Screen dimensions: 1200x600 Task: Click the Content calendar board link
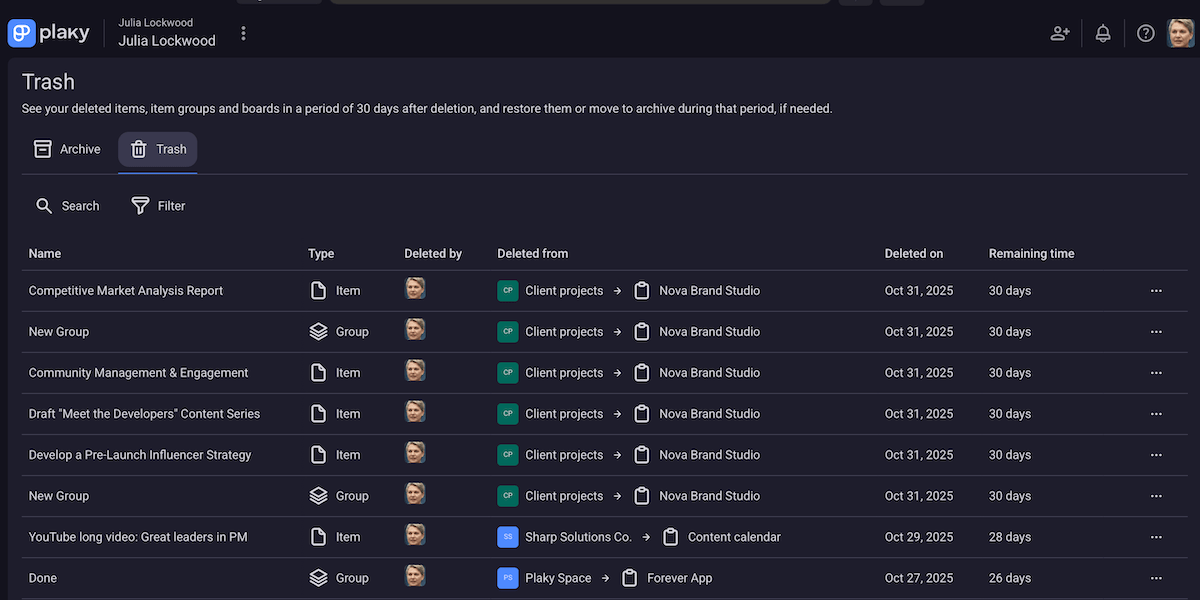[734, 537]
